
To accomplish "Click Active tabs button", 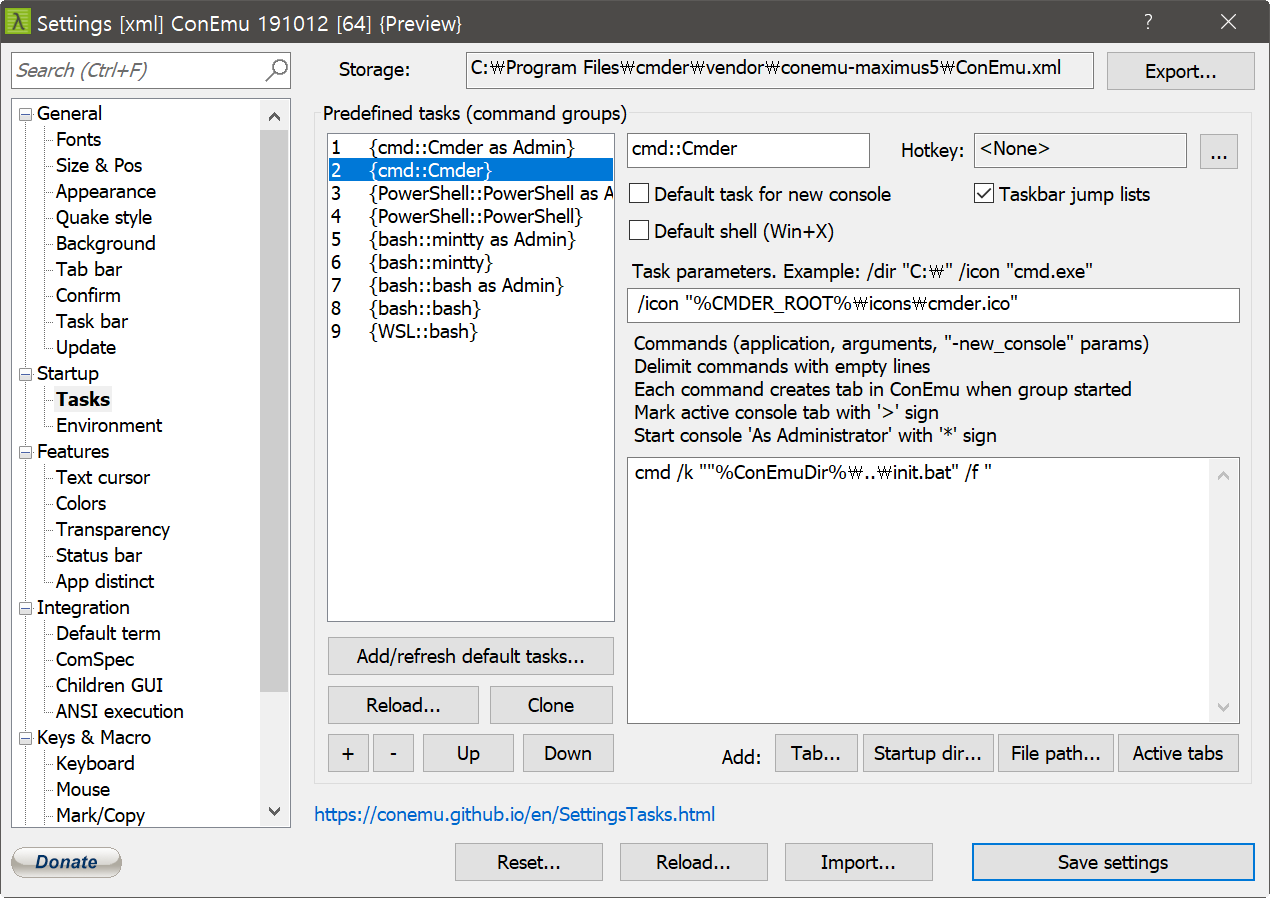I will click(x=1178, y=753).
